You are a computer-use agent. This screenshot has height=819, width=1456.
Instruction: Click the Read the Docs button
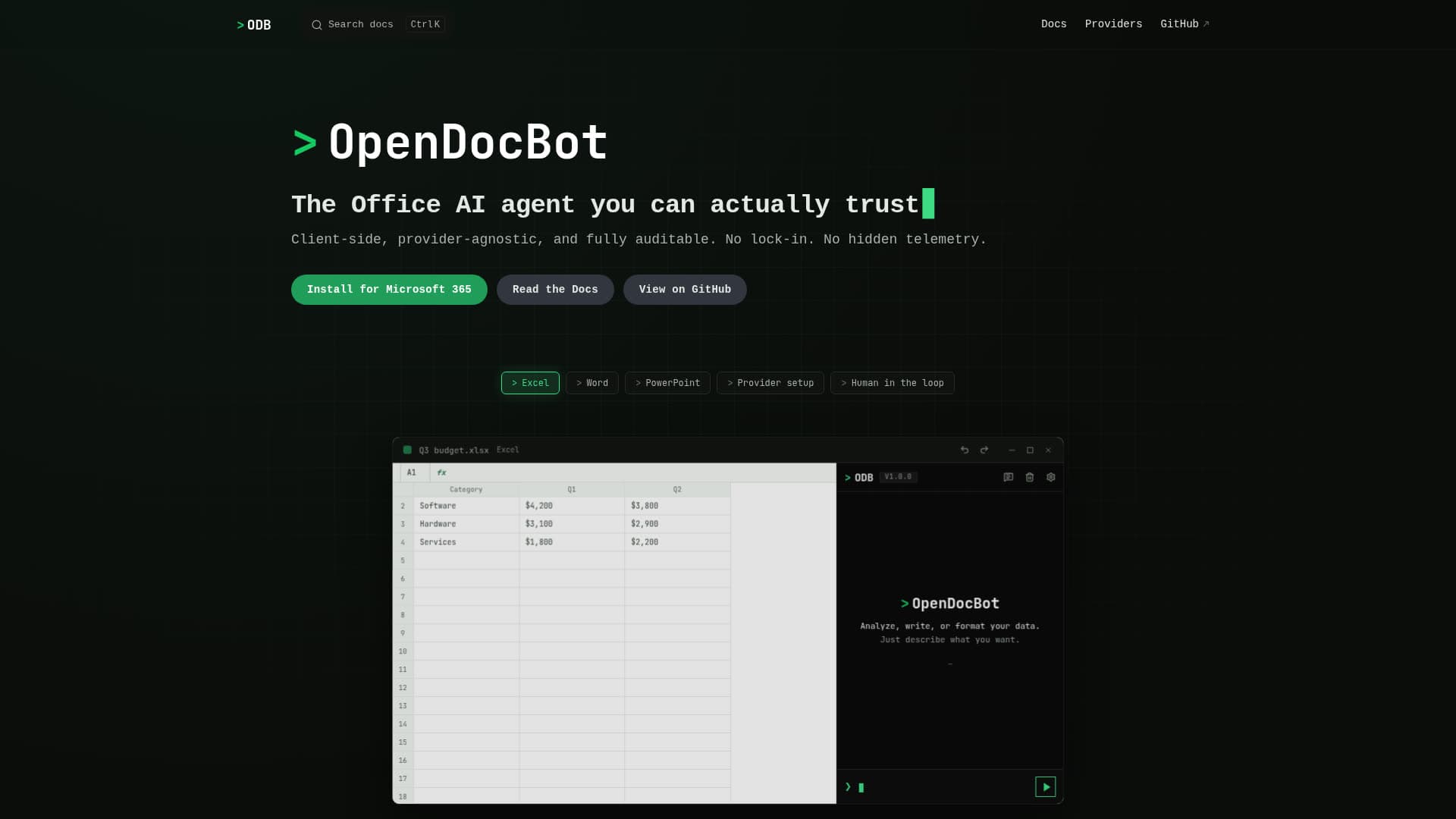click(x=555, y=290)
